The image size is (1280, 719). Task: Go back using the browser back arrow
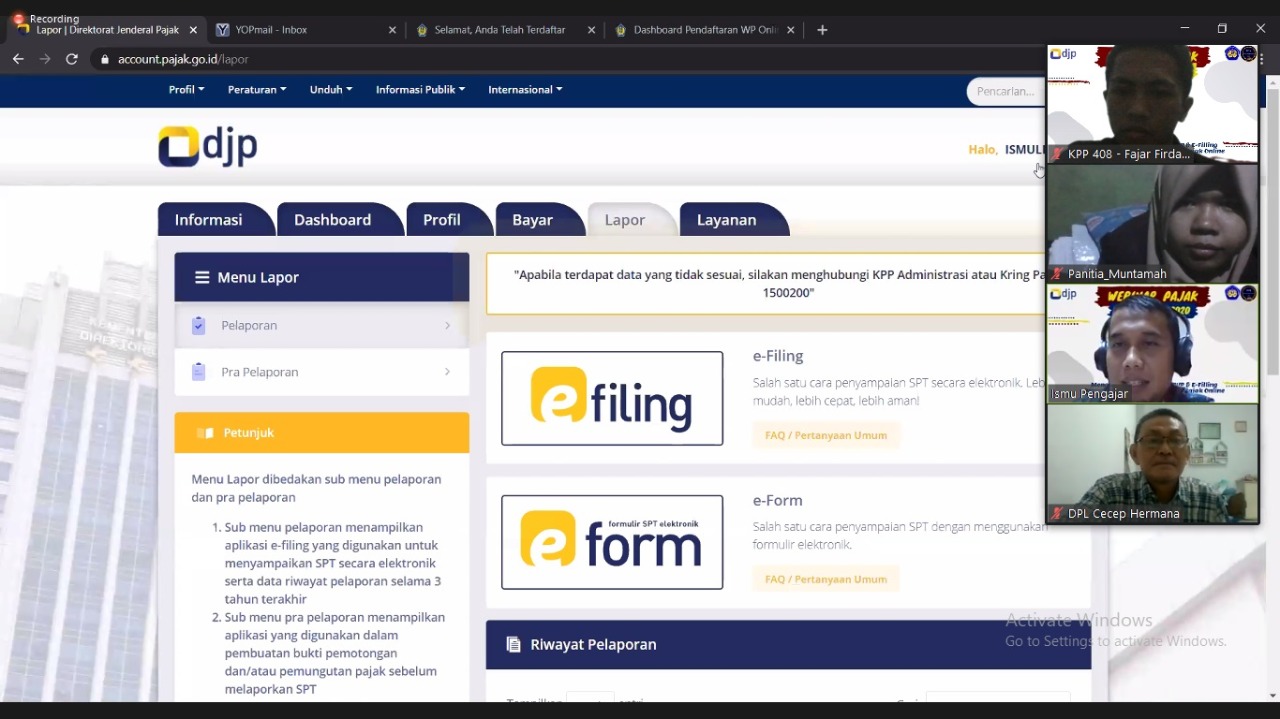click(18, 59)
